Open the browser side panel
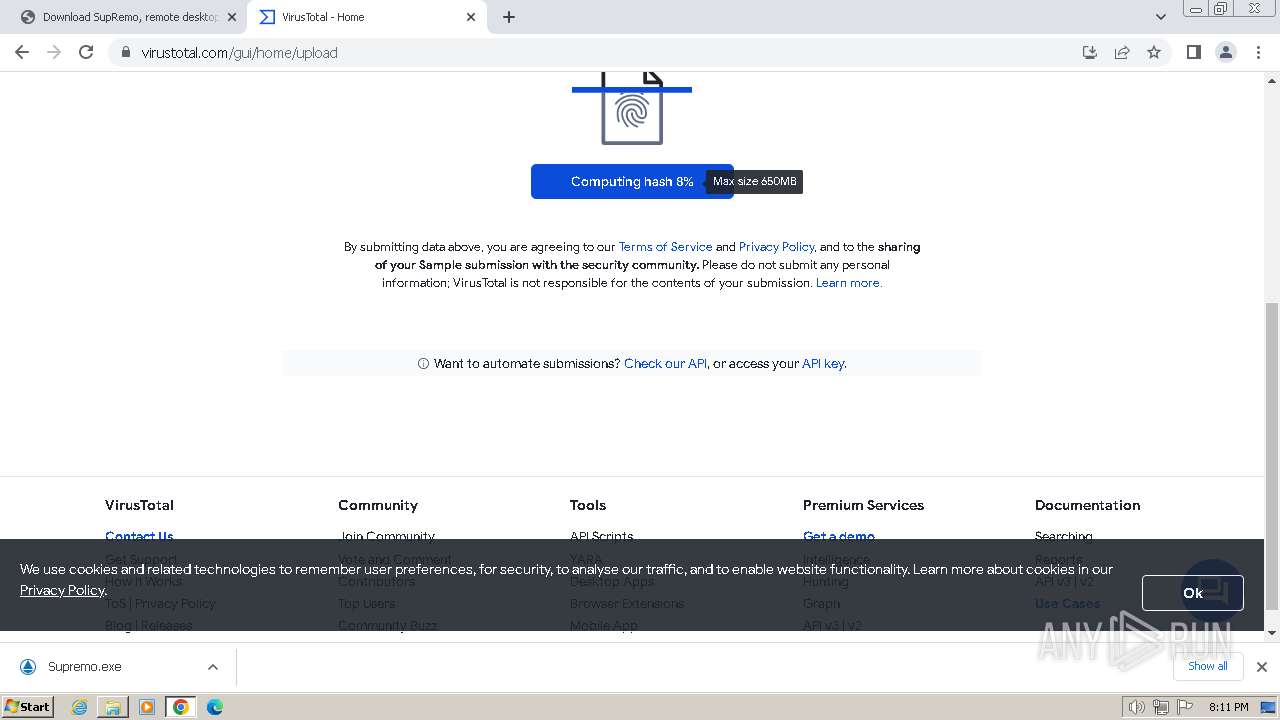This screenshot has height=720, width=1280. pos(1193,52)
